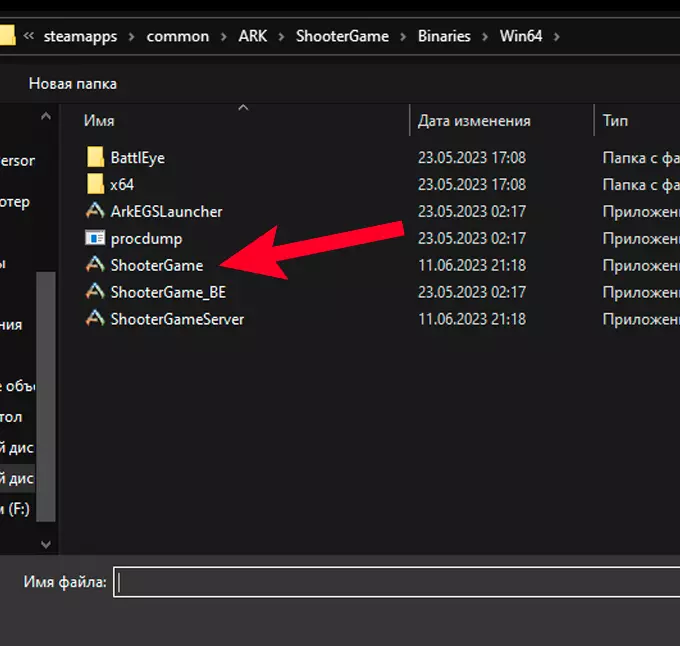Navigate to steamapps breadcrumb
This screenshot has height=646, width=680.
[x=80, y=36]
